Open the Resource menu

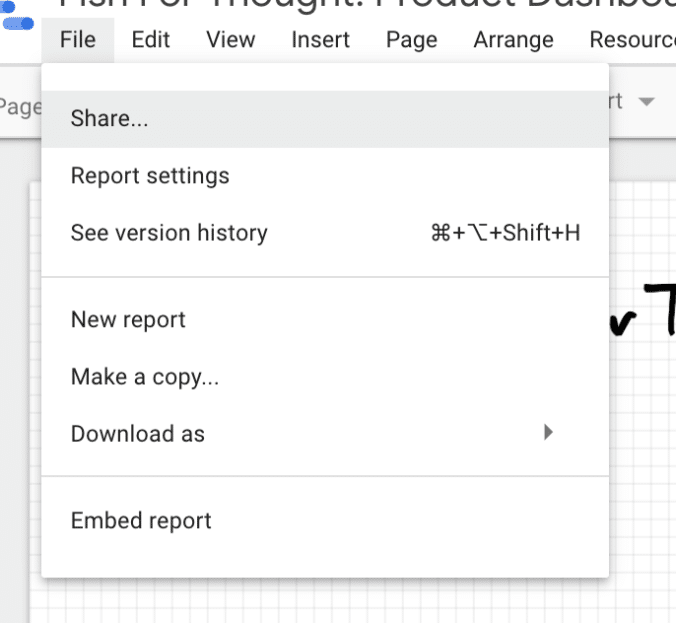(x=632, y=40)
